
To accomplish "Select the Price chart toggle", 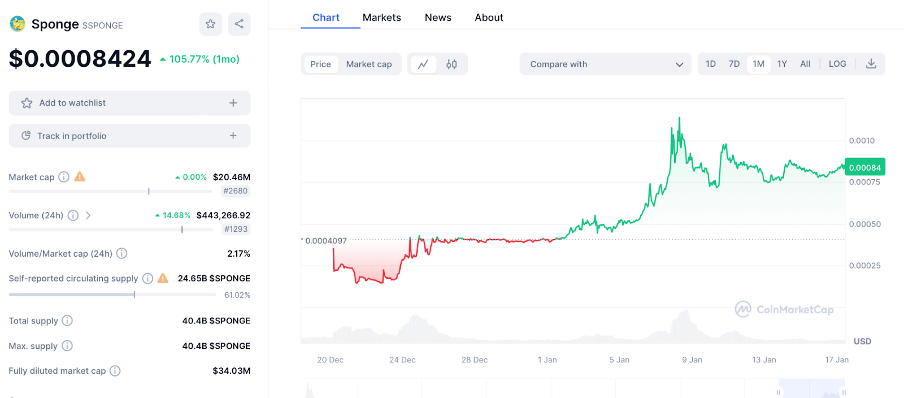I will [x=321, y=64].
